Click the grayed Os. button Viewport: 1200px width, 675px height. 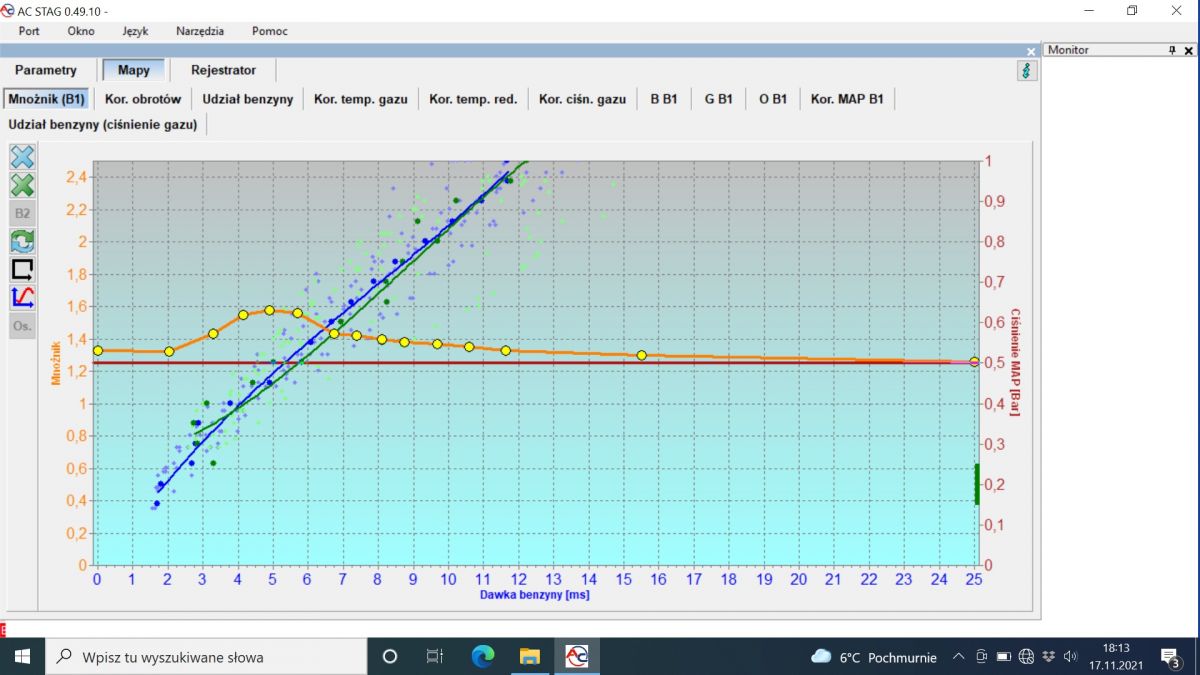[x=22, y=325]
